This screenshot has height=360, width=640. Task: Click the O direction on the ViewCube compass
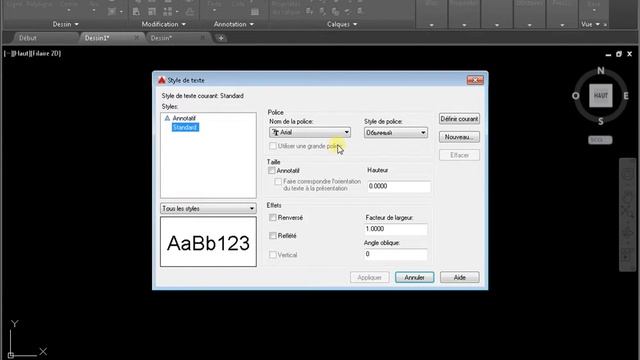(576, 96)
